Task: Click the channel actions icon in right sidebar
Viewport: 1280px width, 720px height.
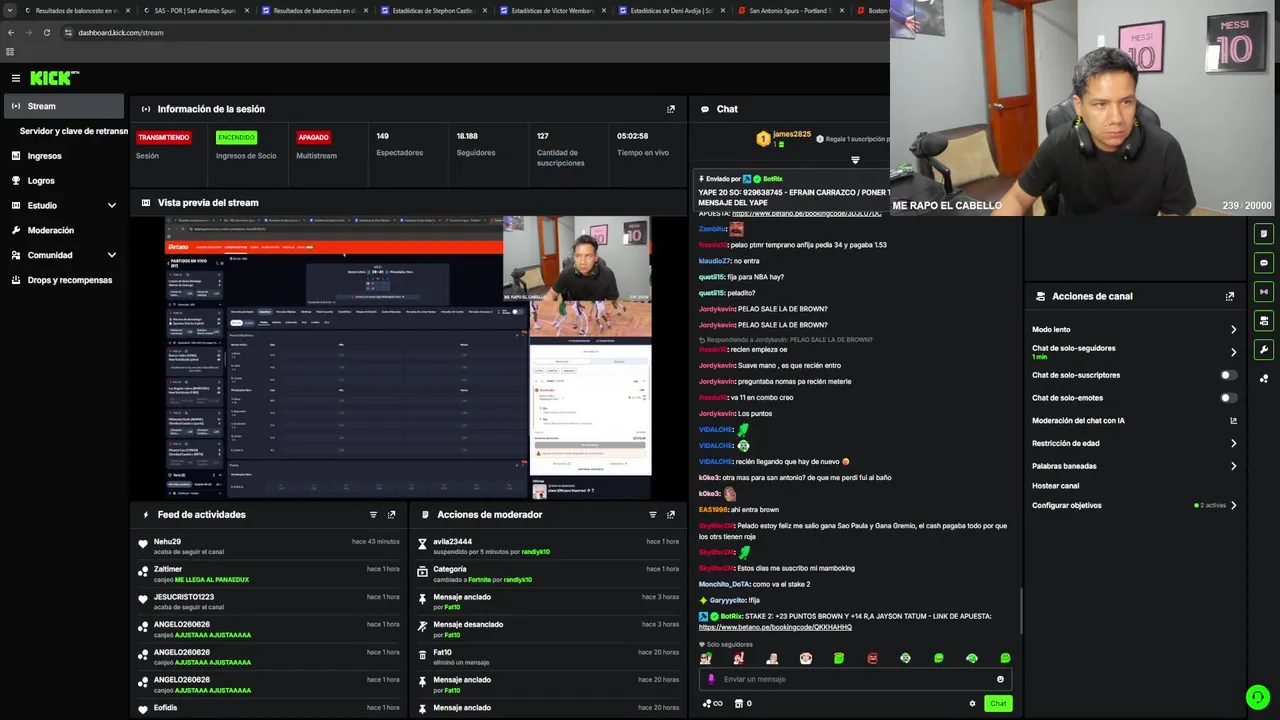Action: (x=1264, y=321)
